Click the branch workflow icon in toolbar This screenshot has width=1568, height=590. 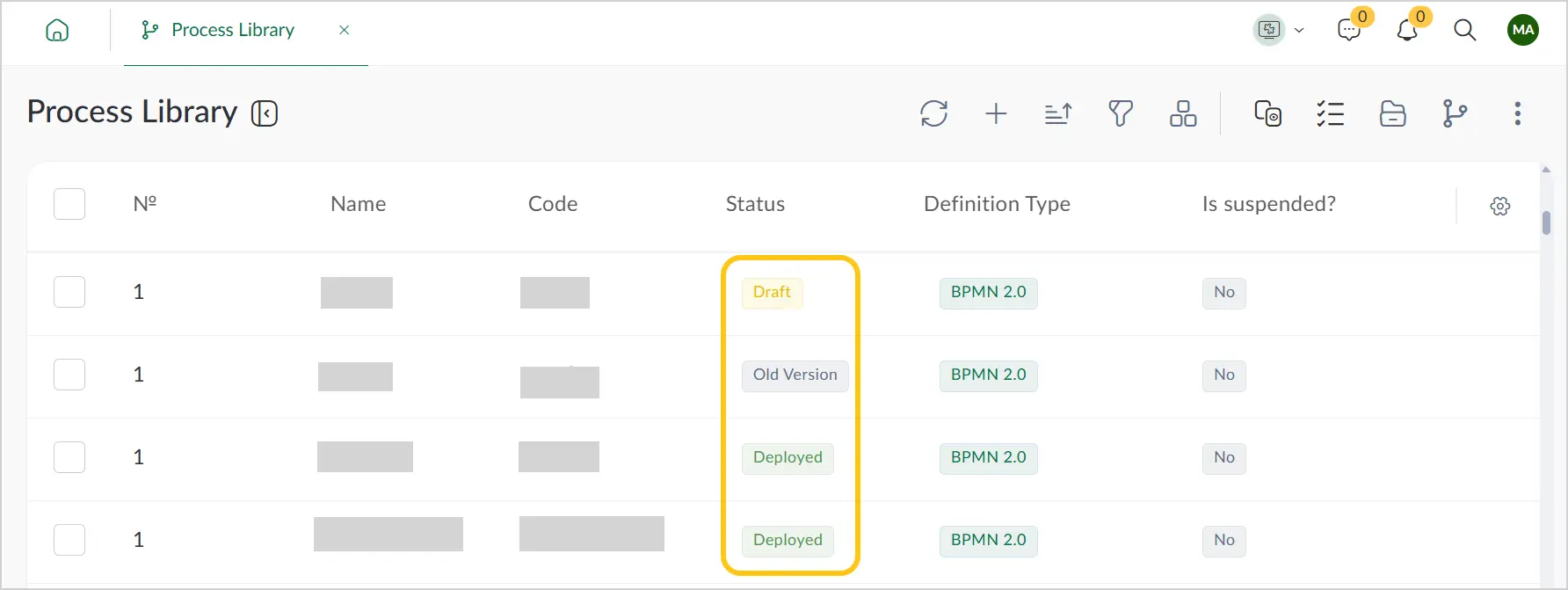tap(1455, 113)
